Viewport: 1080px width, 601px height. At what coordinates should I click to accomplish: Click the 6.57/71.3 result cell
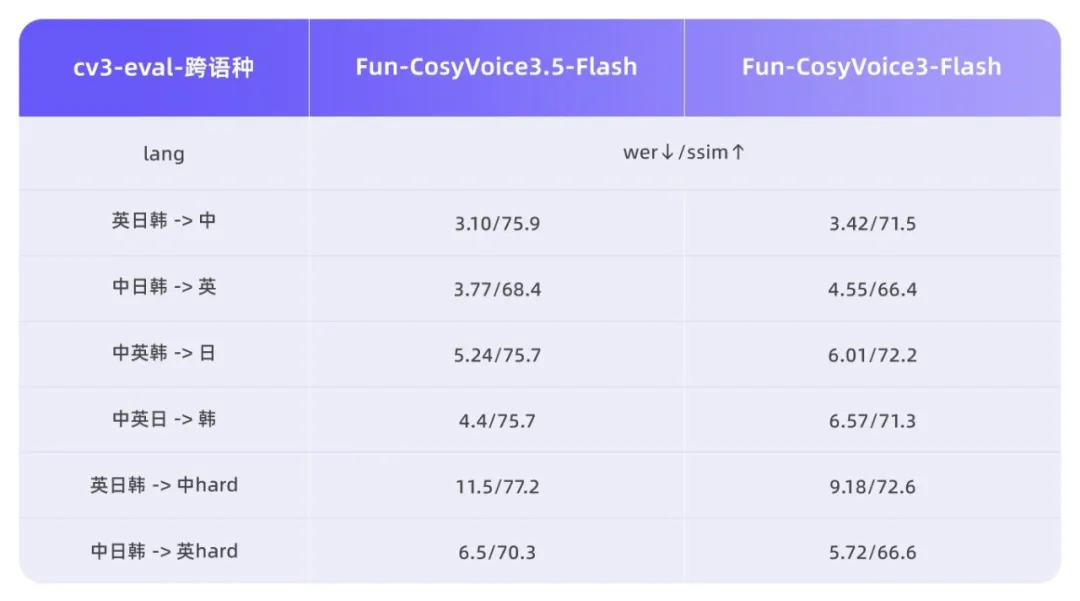click(x=871, y=421)
